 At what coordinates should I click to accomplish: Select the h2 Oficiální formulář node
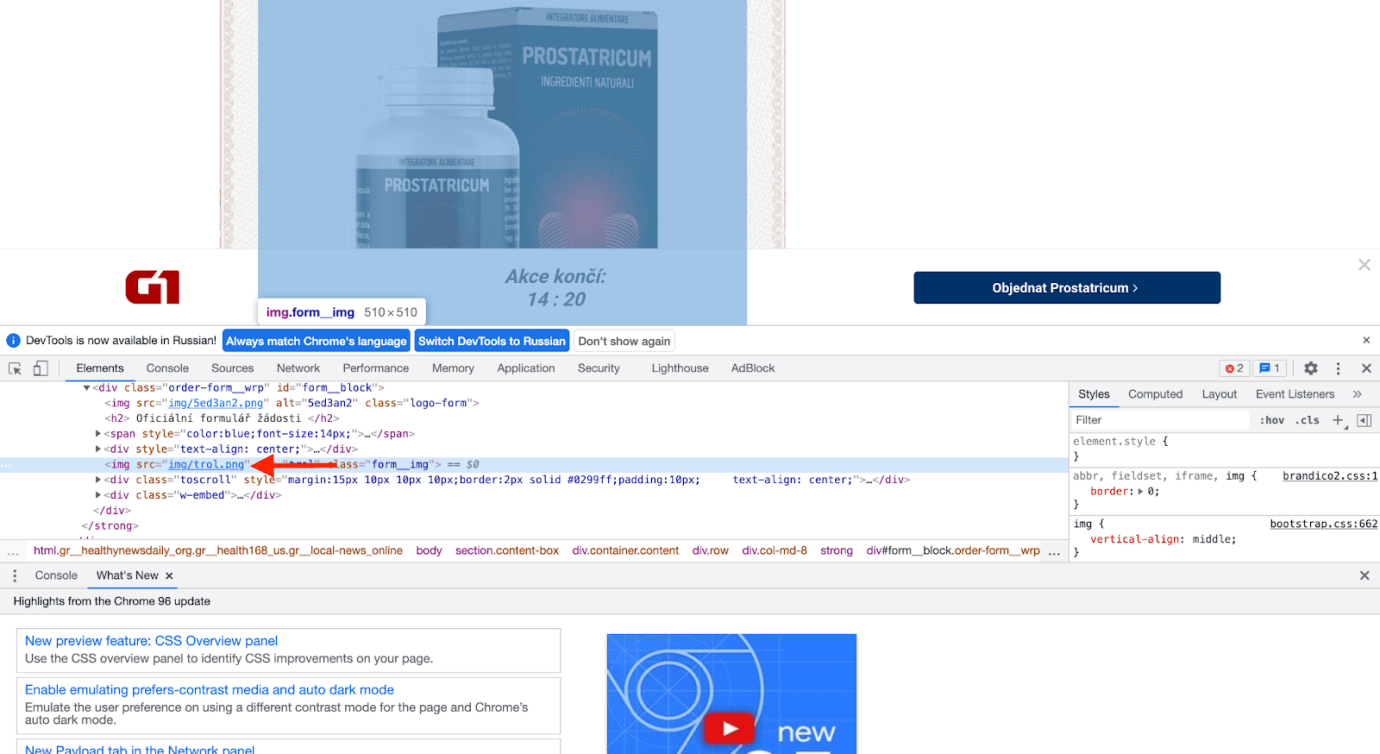click(222, 419)
